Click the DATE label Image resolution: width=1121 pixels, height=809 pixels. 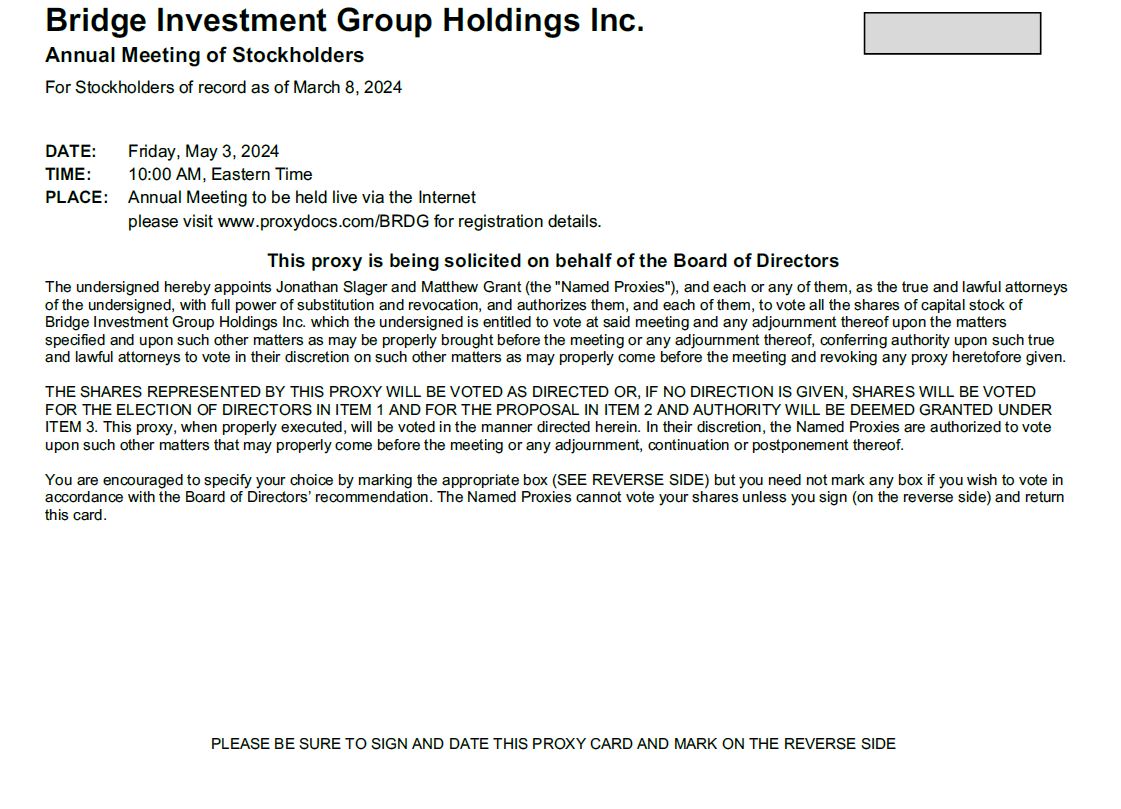pos(70,151)
